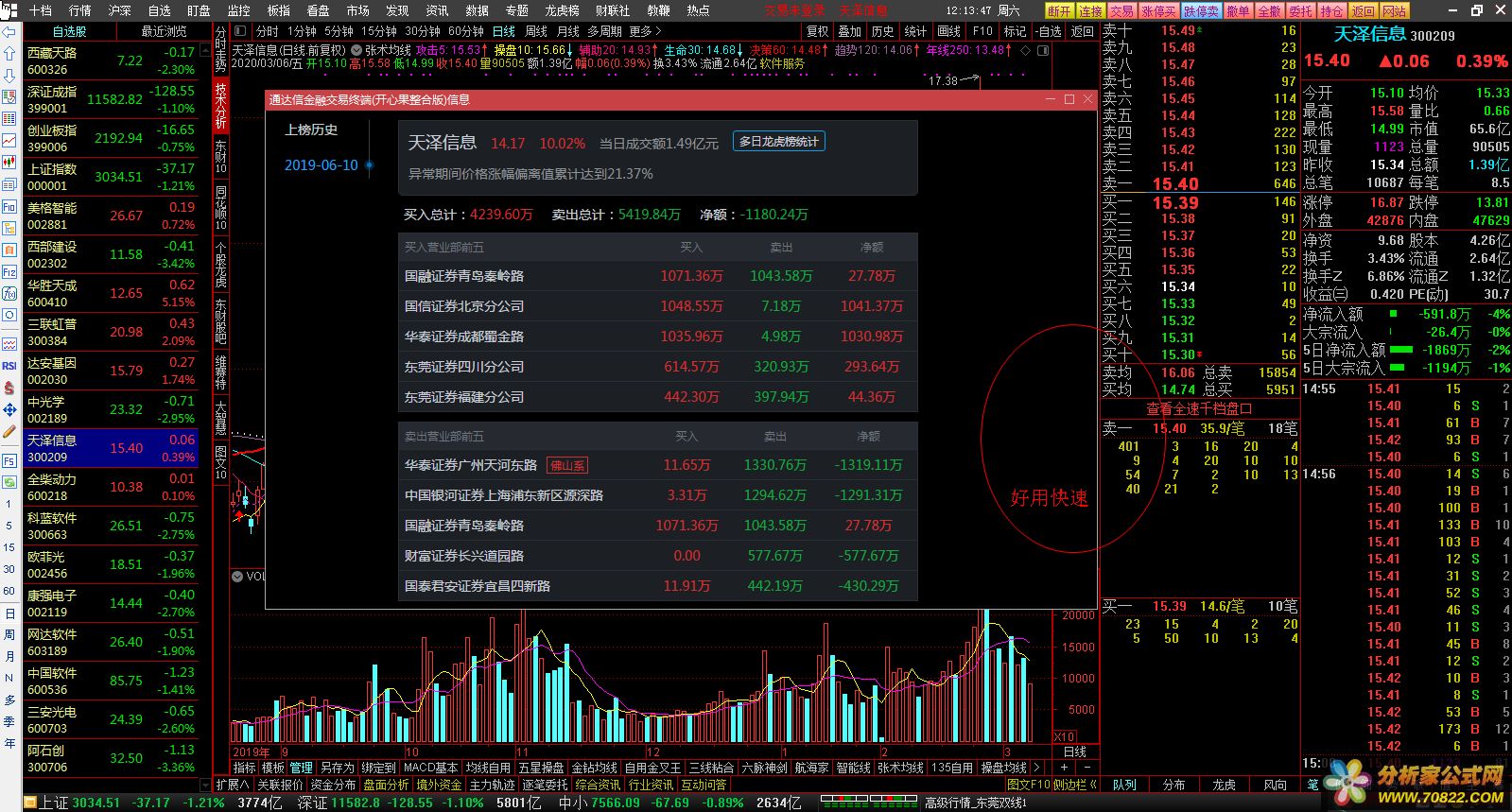Click the down arrow icon in left toolbar
Screen dimensions: 1512x812
(9, 75)
